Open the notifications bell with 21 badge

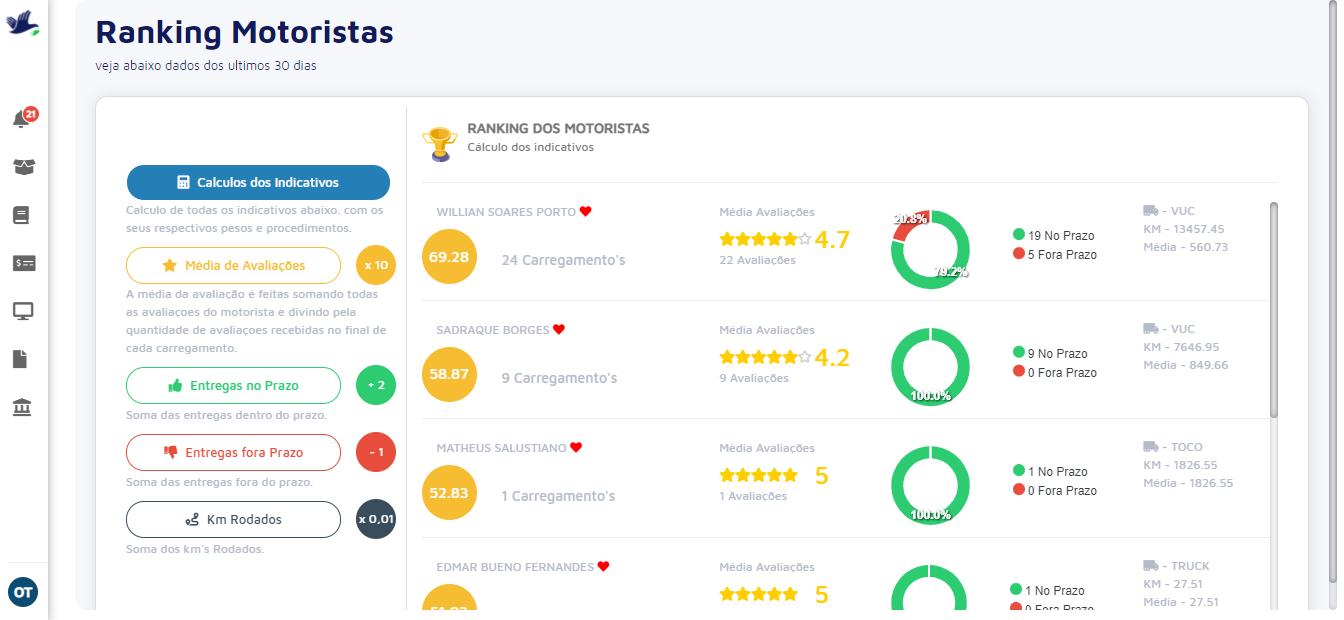(x=23, y=119)
